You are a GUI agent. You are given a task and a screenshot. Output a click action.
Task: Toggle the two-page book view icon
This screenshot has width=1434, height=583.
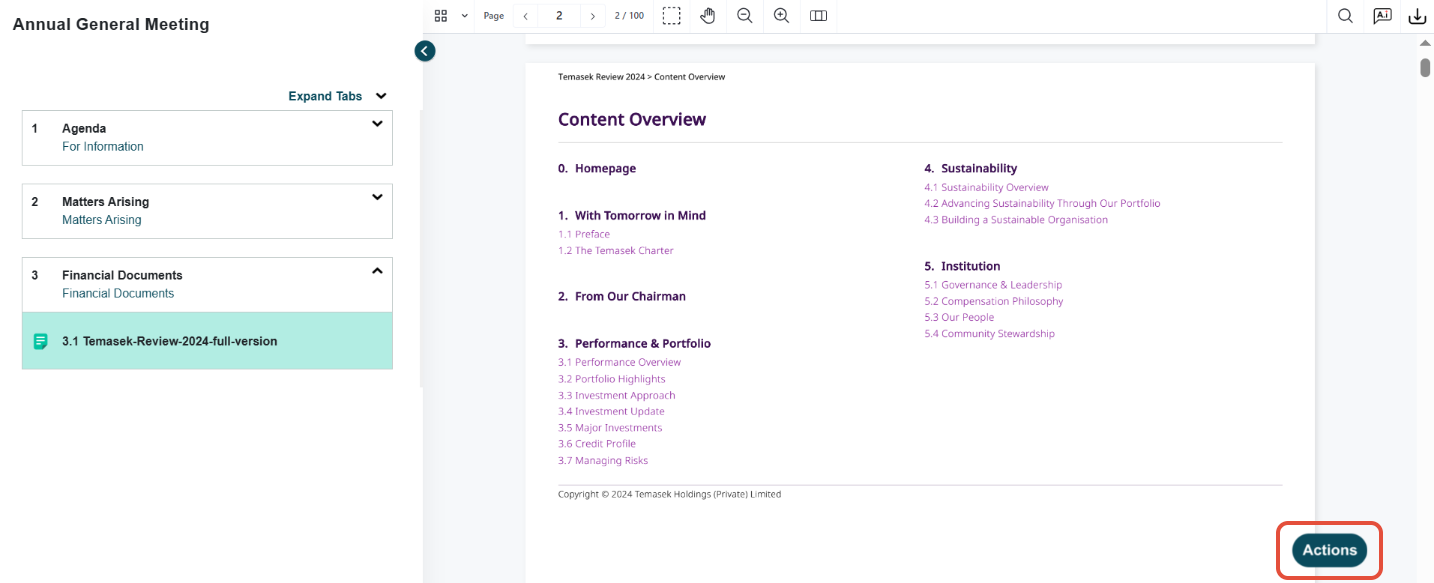(818, 16)
